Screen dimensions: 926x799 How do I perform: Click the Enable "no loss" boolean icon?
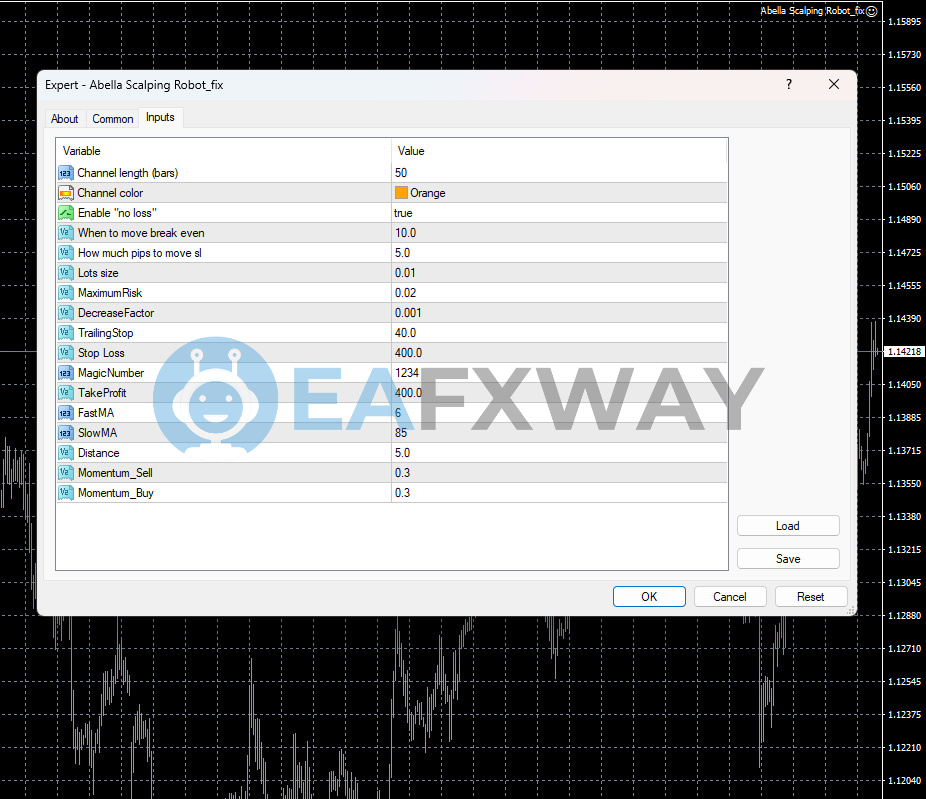click(66, 213)
